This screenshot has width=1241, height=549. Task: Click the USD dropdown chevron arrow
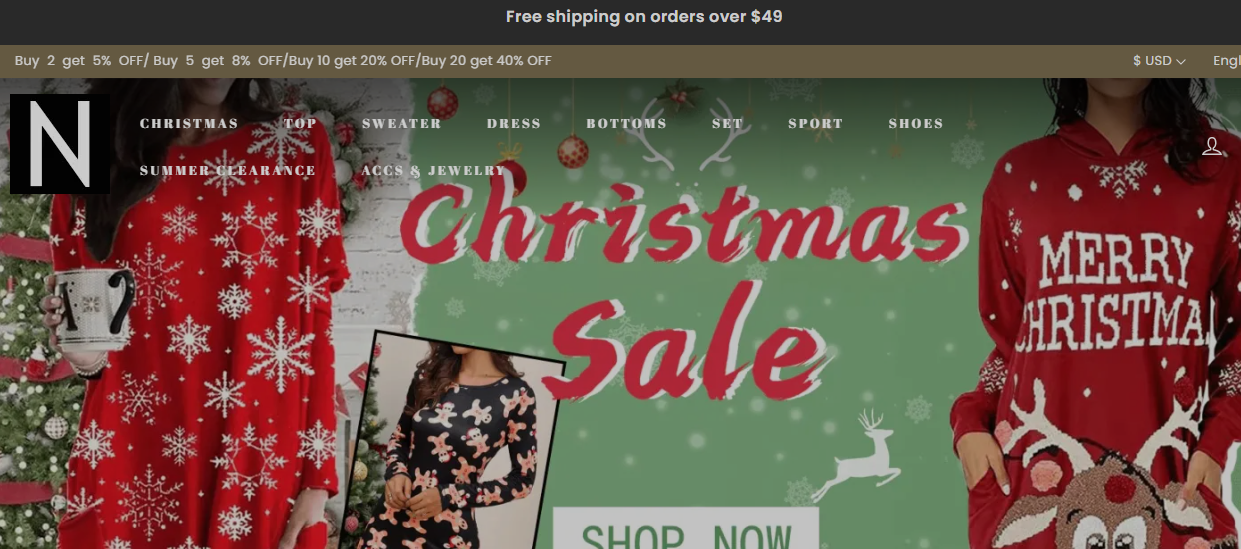pyautogui.click(x=1181, y=62)
